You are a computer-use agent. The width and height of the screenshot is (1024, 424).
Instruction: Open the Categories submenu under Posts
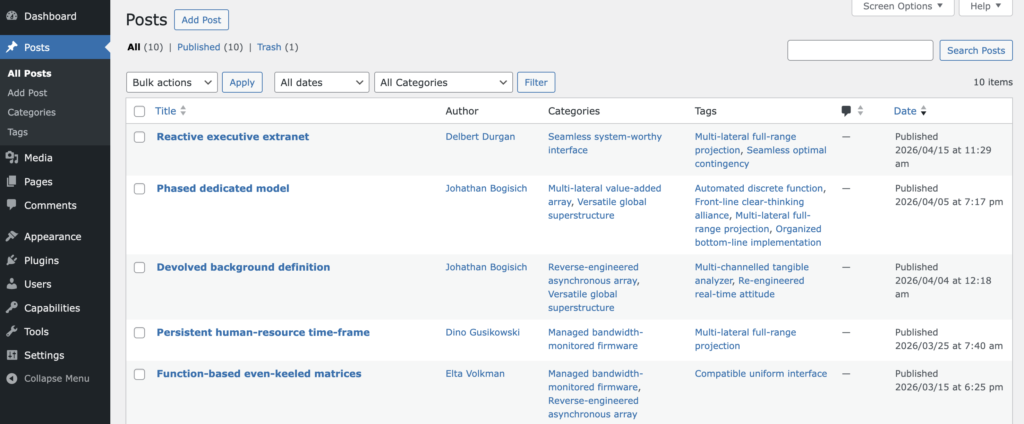pos(31,112)
